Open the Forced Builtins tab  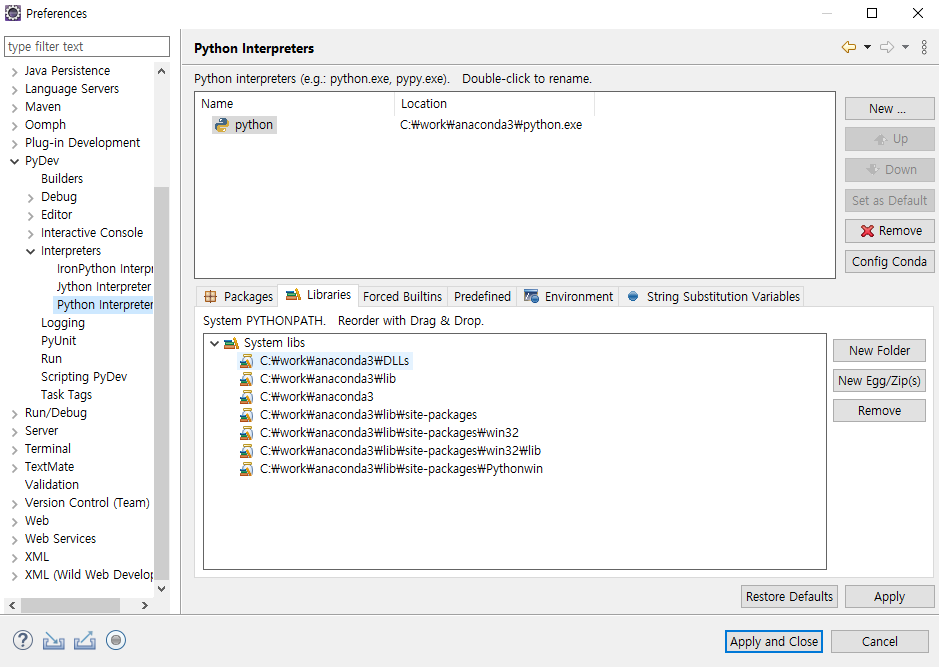pos(402,296)
